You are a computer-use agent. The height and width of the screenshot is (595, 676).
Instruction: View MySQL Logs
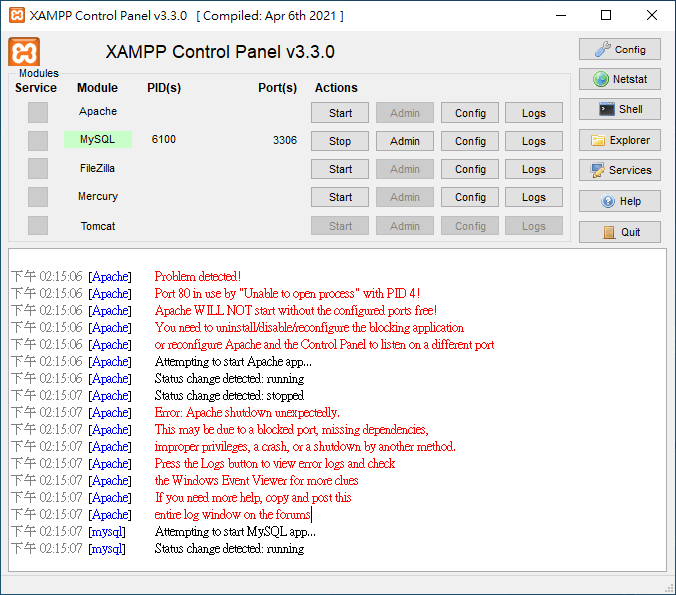[534, 141]
